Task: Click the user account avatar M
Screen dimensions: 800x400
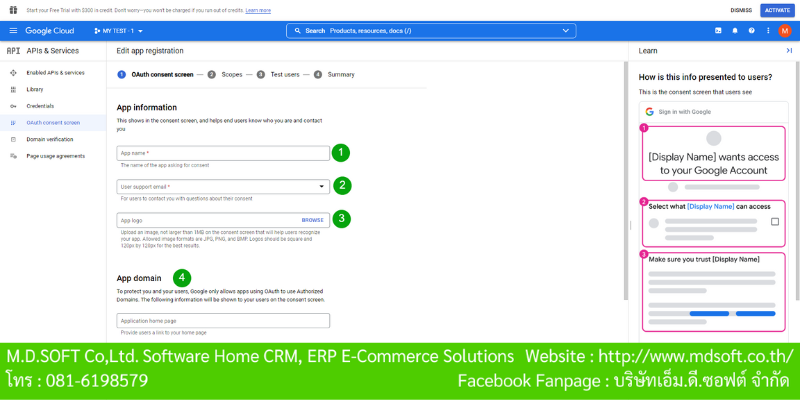Action: pyautogui.click(x=785, y=31)
